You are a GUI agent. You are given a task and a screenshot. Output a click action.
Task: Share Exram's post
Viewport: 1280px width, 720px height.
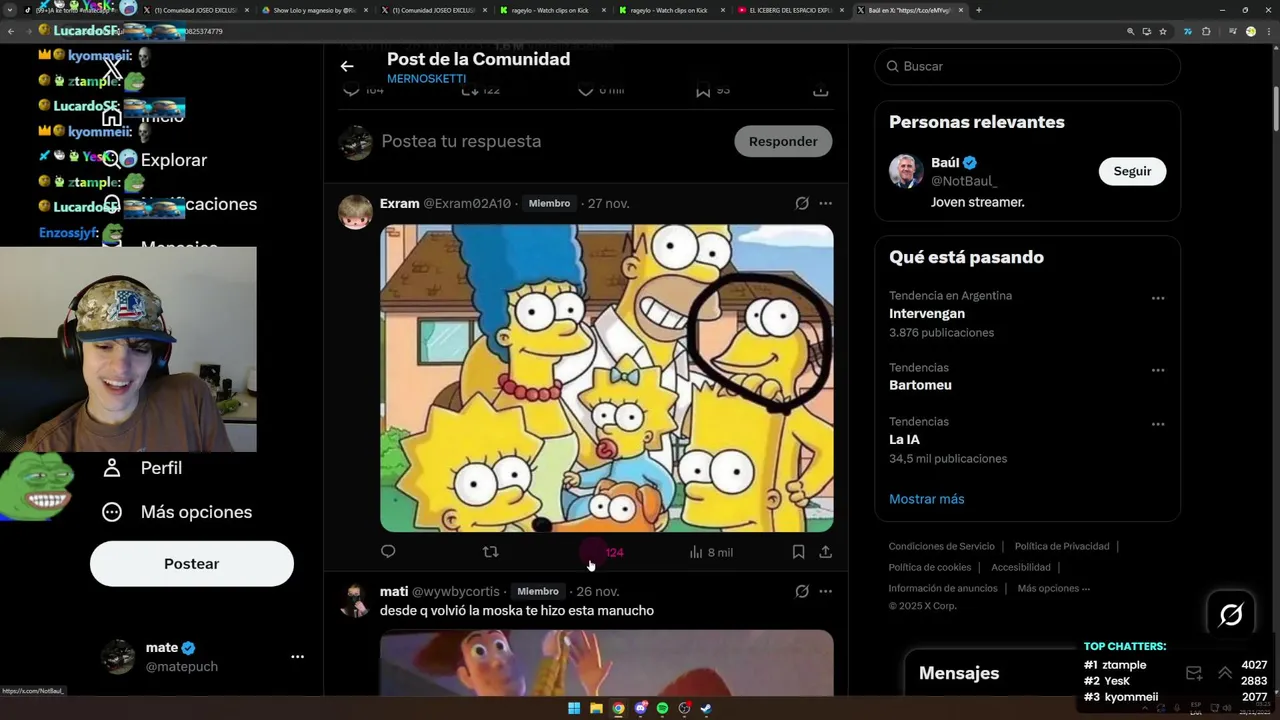[825, 552]
